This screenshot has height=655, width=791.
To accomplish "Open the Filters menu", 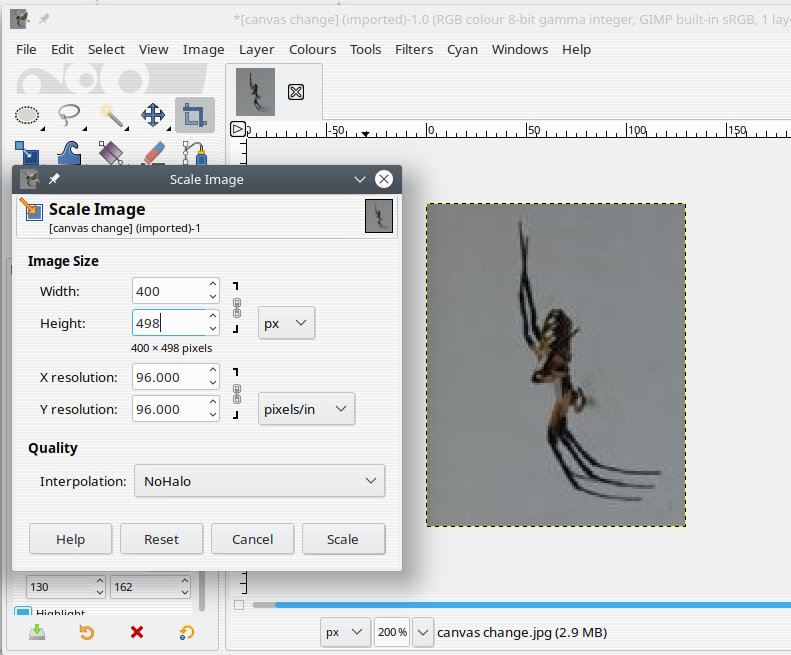I will click(x=414, y=49).
